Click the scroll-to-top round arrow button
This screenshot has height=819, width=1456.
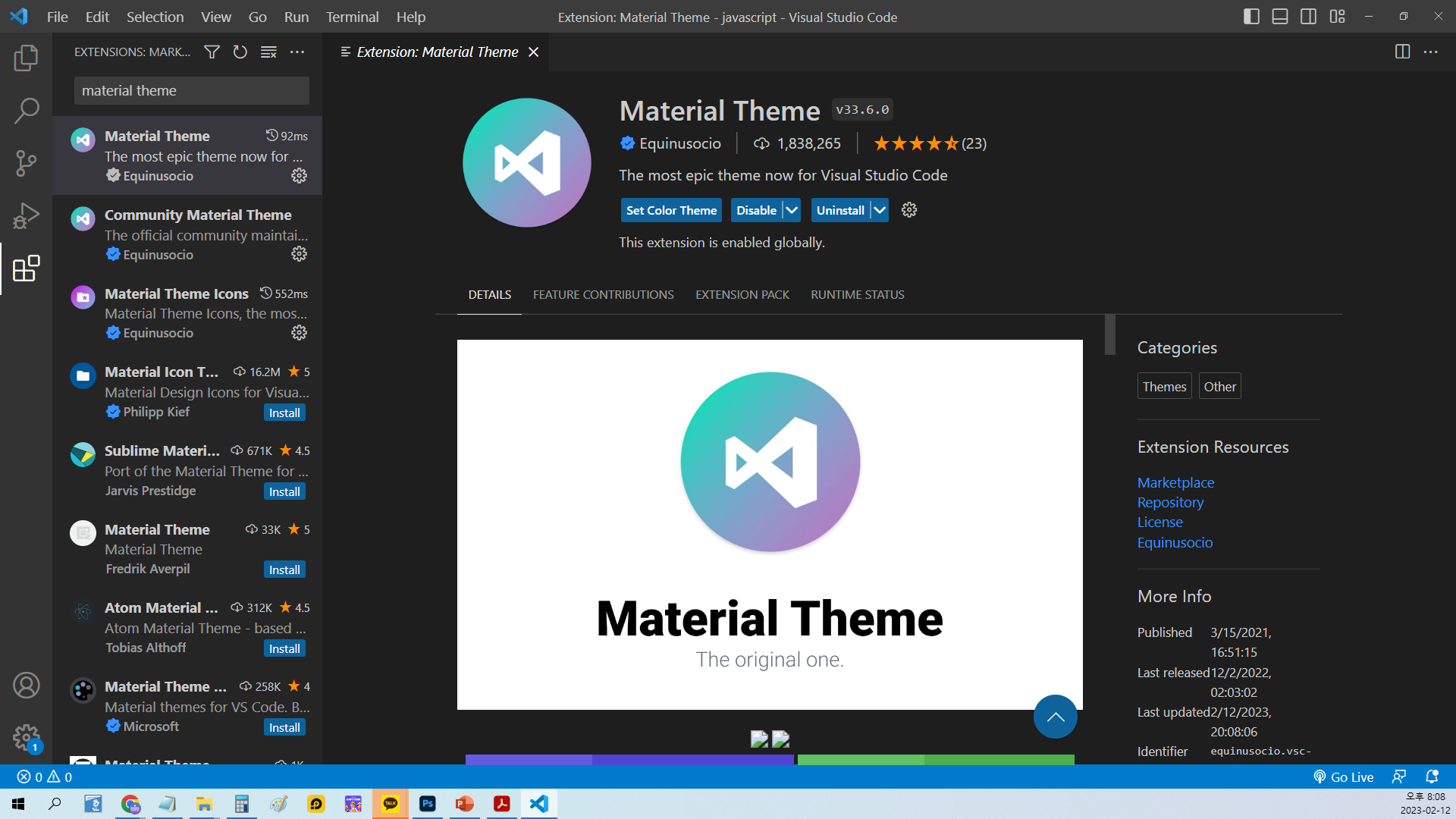coord(1055,717)
